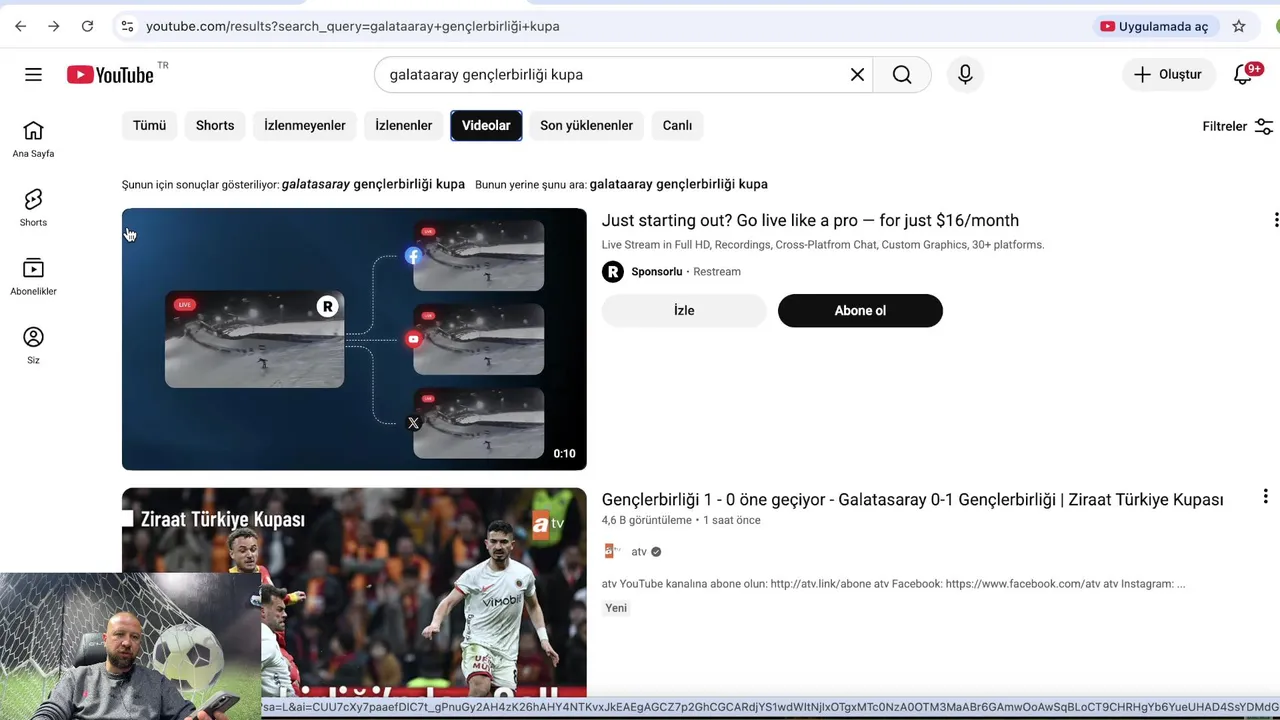The width and height of the screenshot is (1280, 720).
Task: Bookmark this page with star icon
Action: (1239, 26)
